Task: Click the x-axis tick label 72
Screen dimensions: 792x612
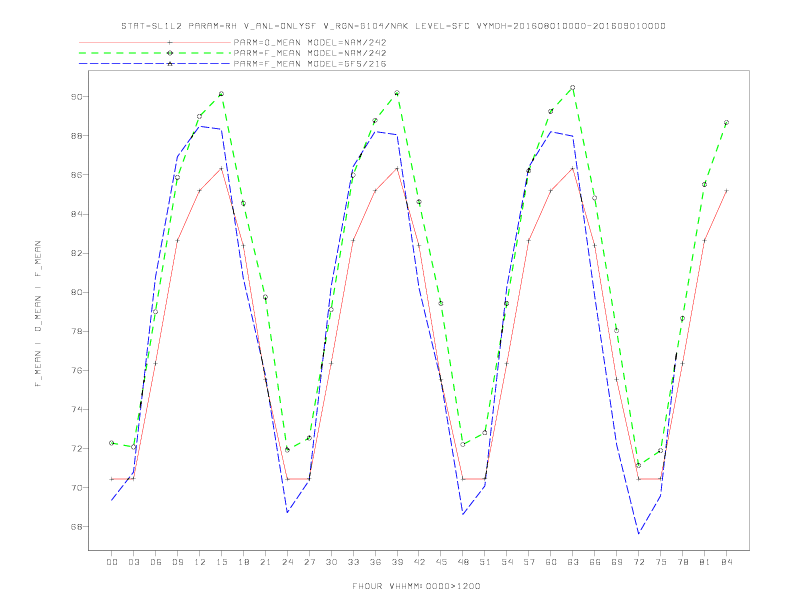Action: tap(639, 562)
